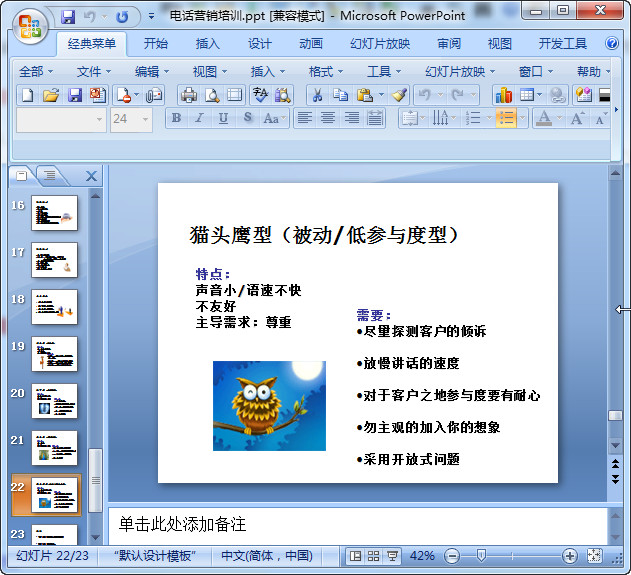Open the 格式 classic menu
The image size is (631, 575).
point(325,72)
